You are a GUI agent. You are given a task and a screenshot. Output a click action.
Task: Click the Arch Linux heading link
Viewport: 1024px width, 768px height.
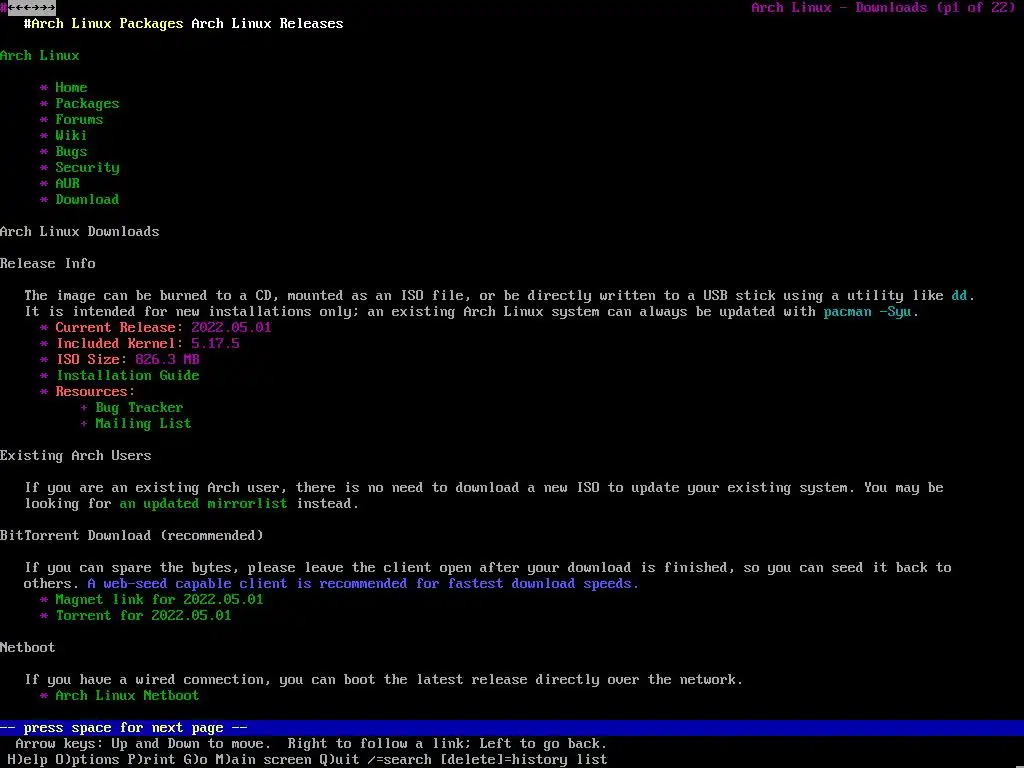click(x=40, y=56)
